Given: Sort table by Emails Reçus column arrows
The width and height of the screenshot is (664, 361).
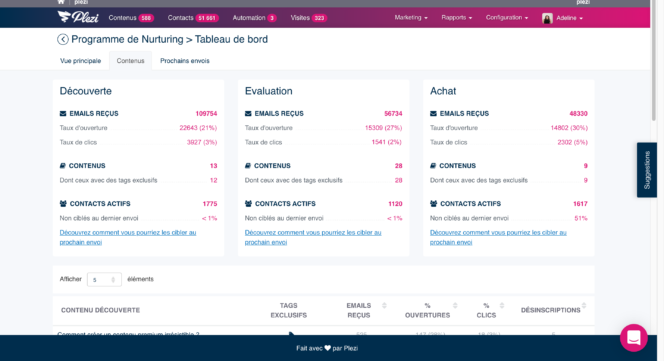Looking at the screenshot, I should click(385, 305).
